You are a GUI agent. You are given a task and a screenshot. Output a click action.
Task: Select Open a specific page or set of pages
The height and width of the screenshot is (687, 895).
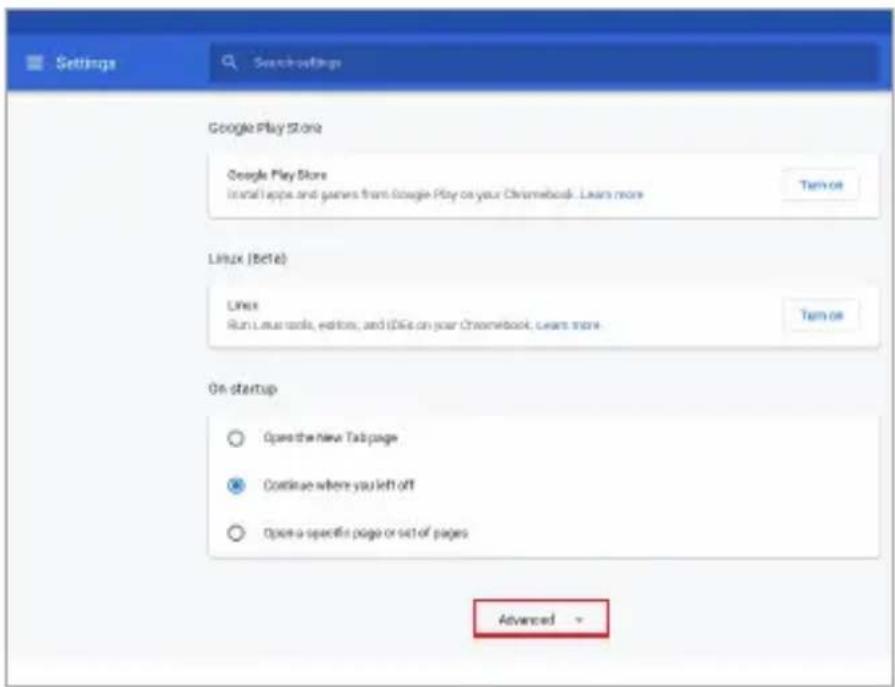(x=236, y=534)
